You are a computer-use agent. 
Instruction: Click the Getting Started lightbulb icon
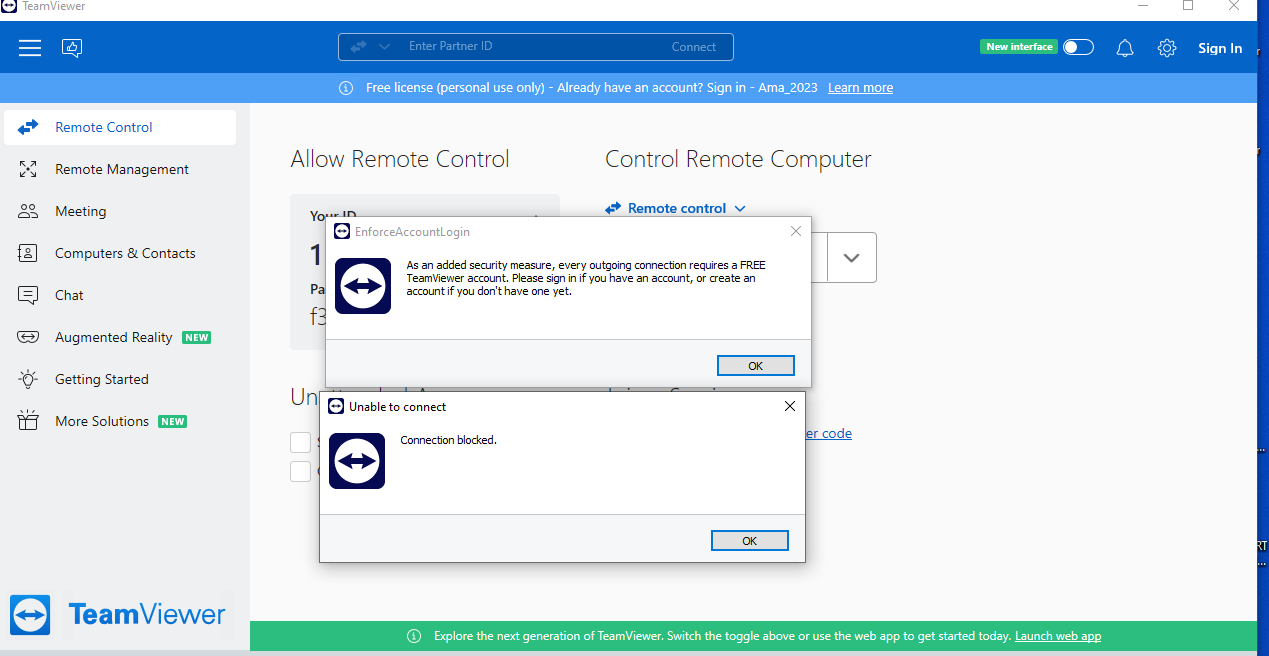pyautogui.click(x=28, y=379)
